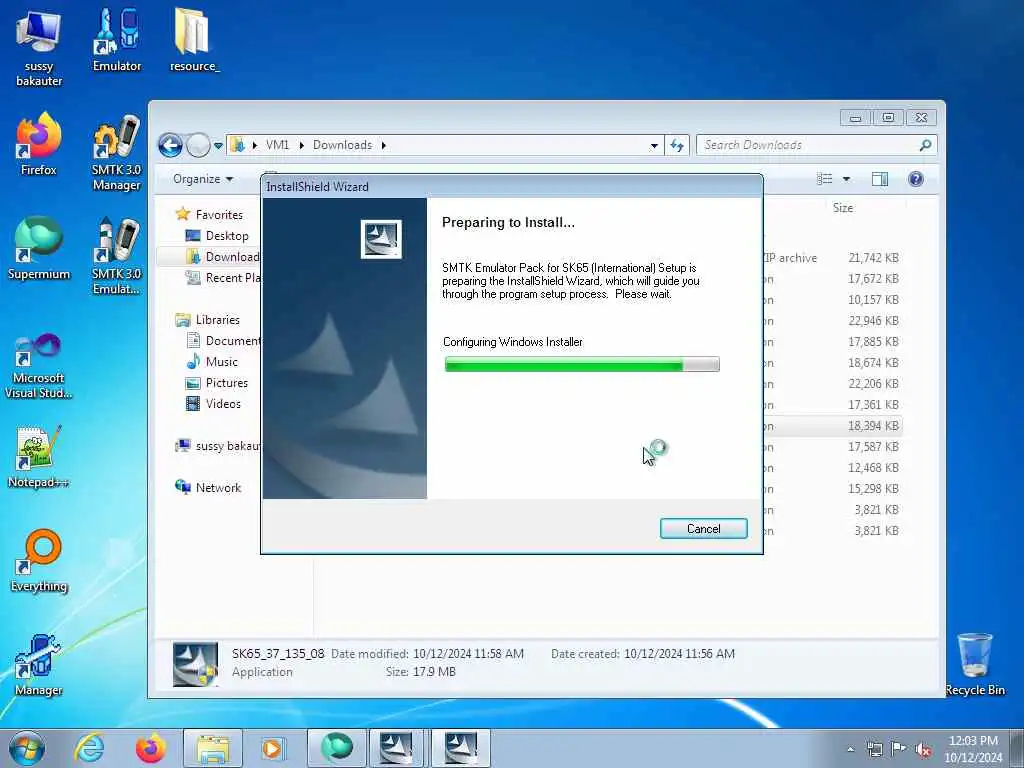Viewport: 1024px width, 768px height.
Task: Open the network tray icon
Action: pyautogui.click(x=874, y=749)
